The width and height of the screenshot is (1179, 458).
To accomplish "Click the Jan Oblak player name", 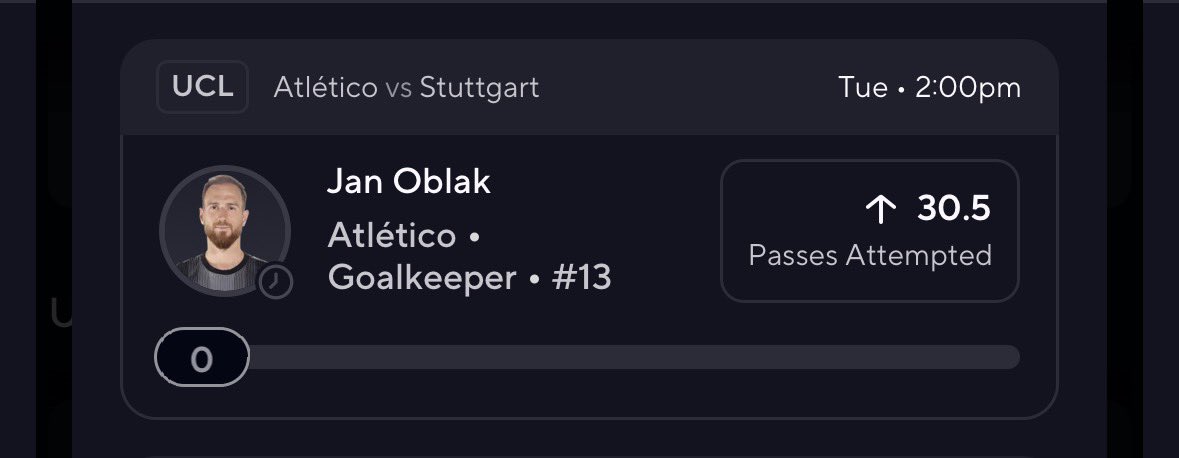I will [x=408, y=182].
